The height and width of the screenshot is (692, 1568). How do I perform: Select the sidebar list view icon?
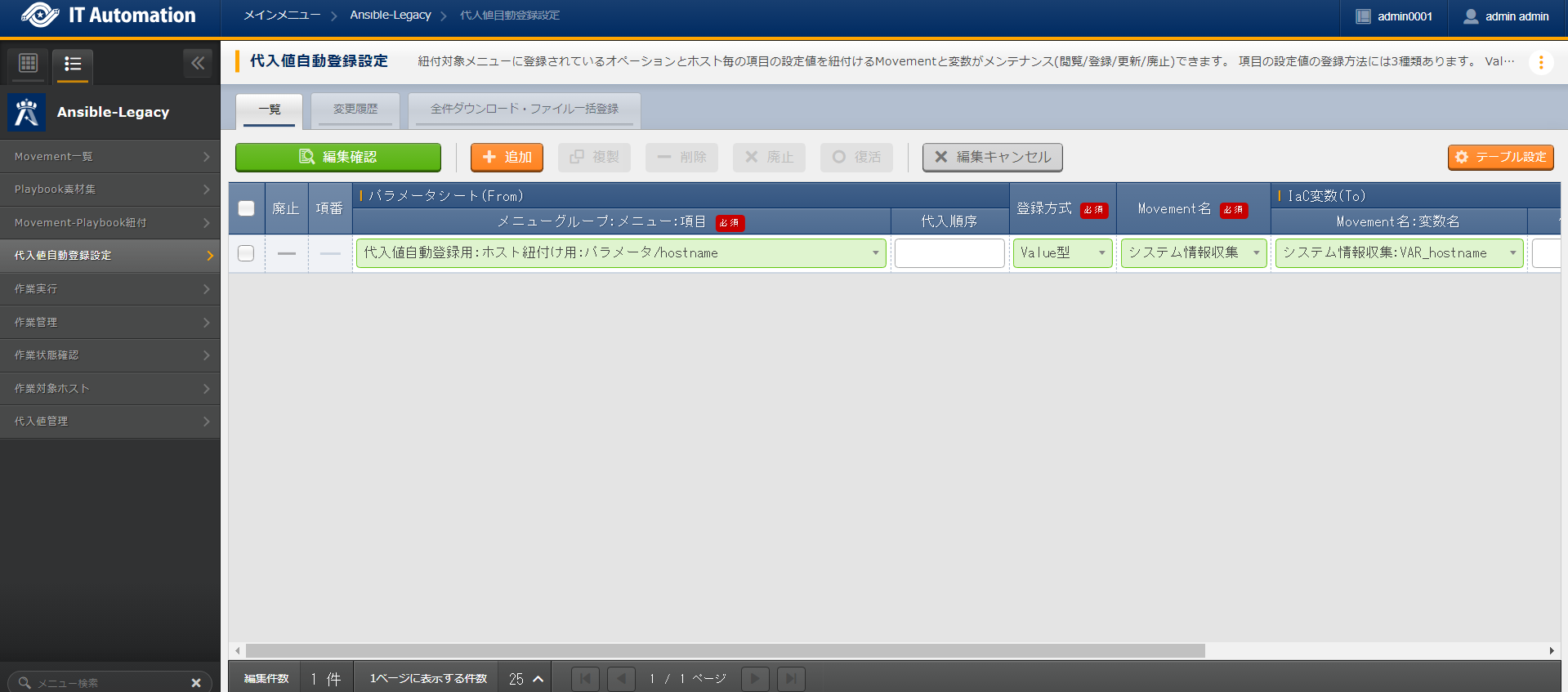[x=73, y=64]
